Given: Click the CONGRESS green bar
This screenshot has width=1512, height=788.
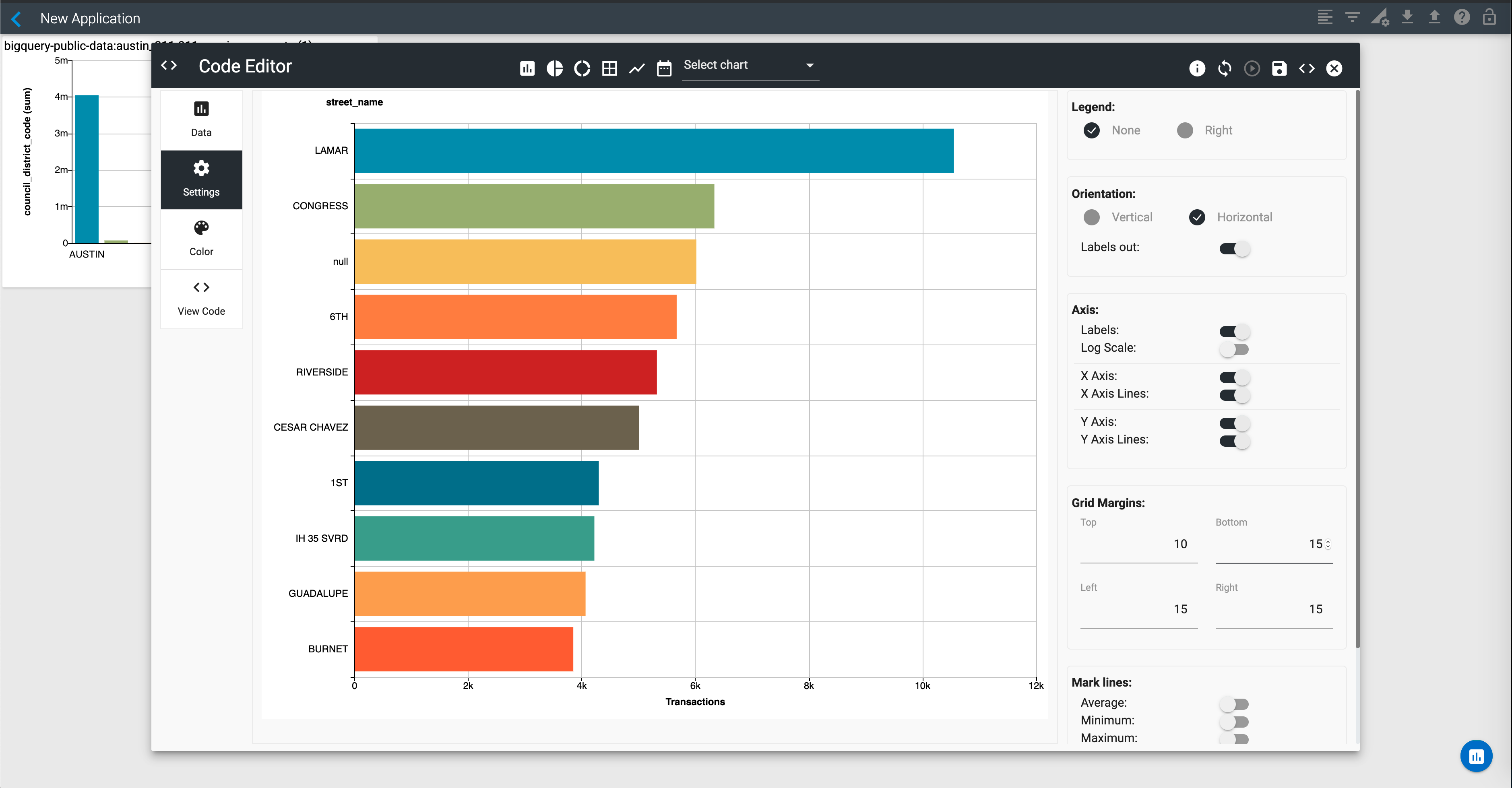Looking at the screenshot, I should pos(534,206).
